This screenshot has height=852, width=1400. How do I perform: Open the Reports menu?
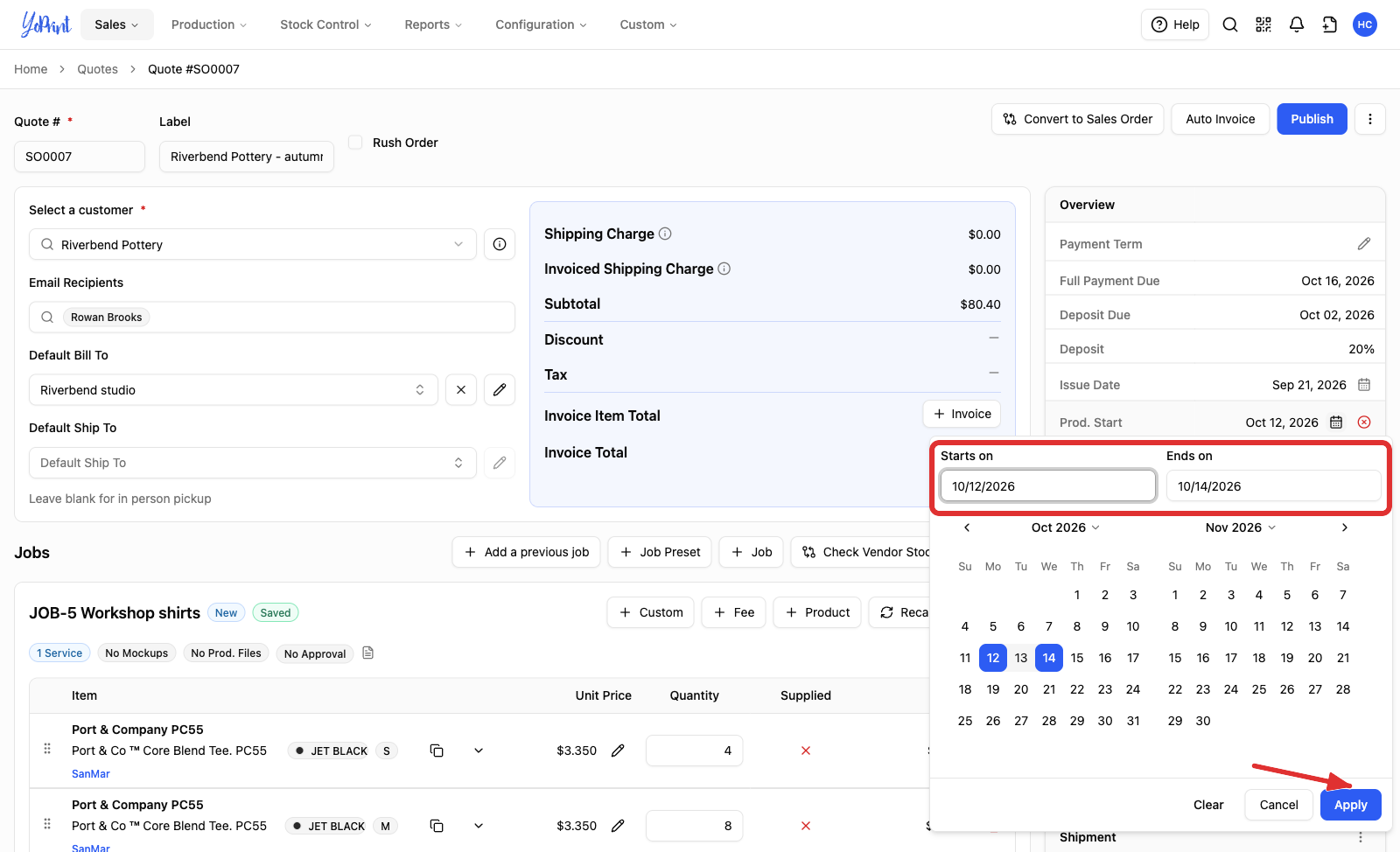point(433,24)
